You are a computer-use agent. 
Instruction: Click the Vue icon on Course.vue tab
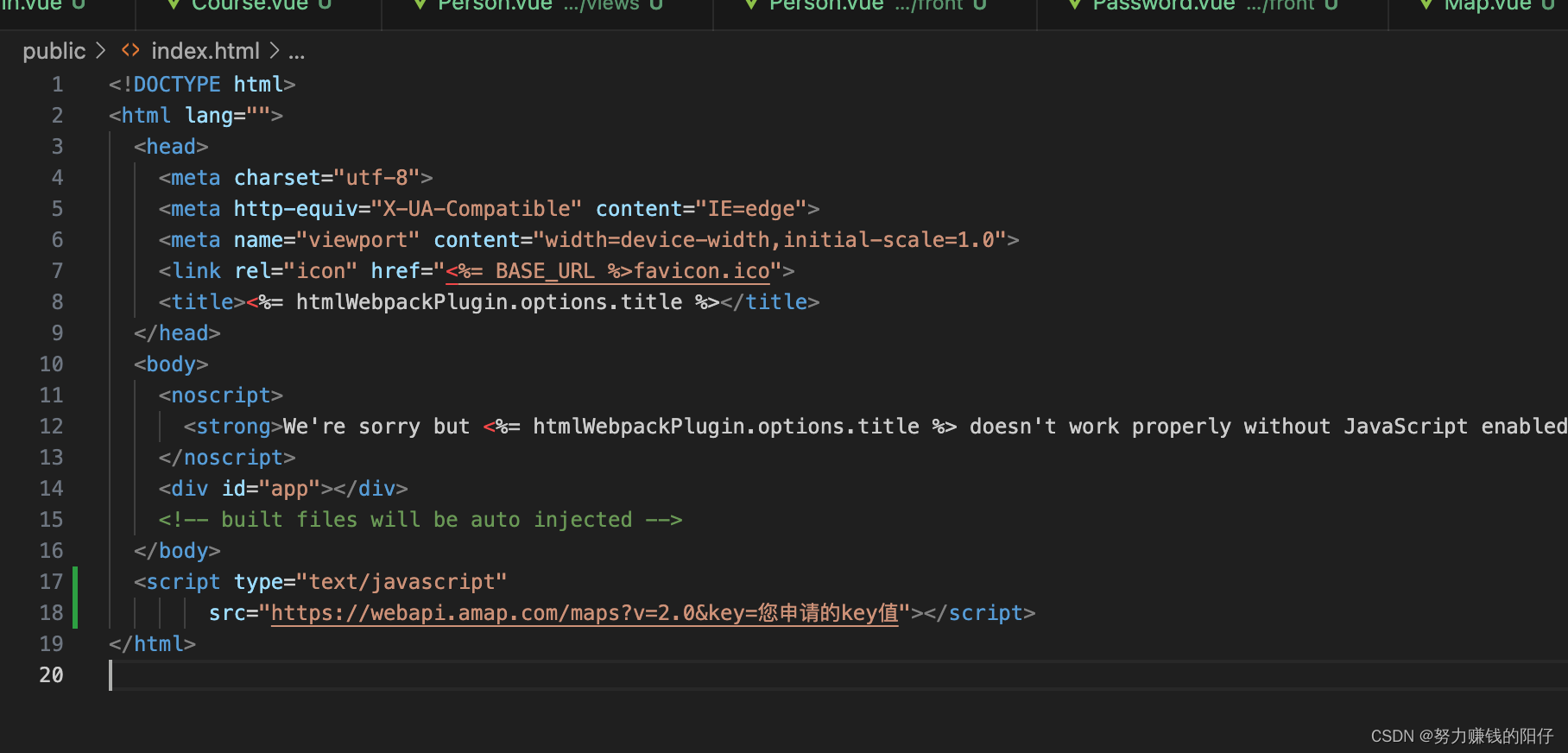pyautogui.click(x=173, y=5)
